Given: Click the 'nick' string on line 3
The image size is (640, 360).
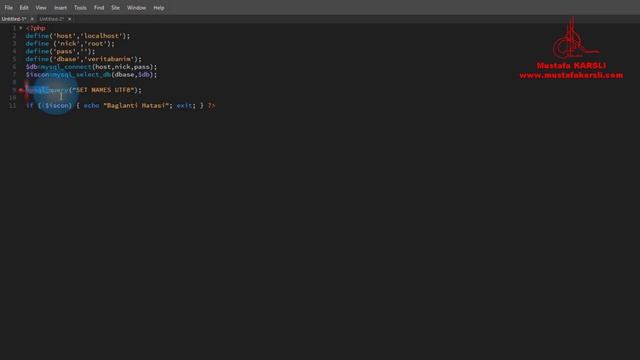Looking at the screenshot, I should [x=69, y=44].
